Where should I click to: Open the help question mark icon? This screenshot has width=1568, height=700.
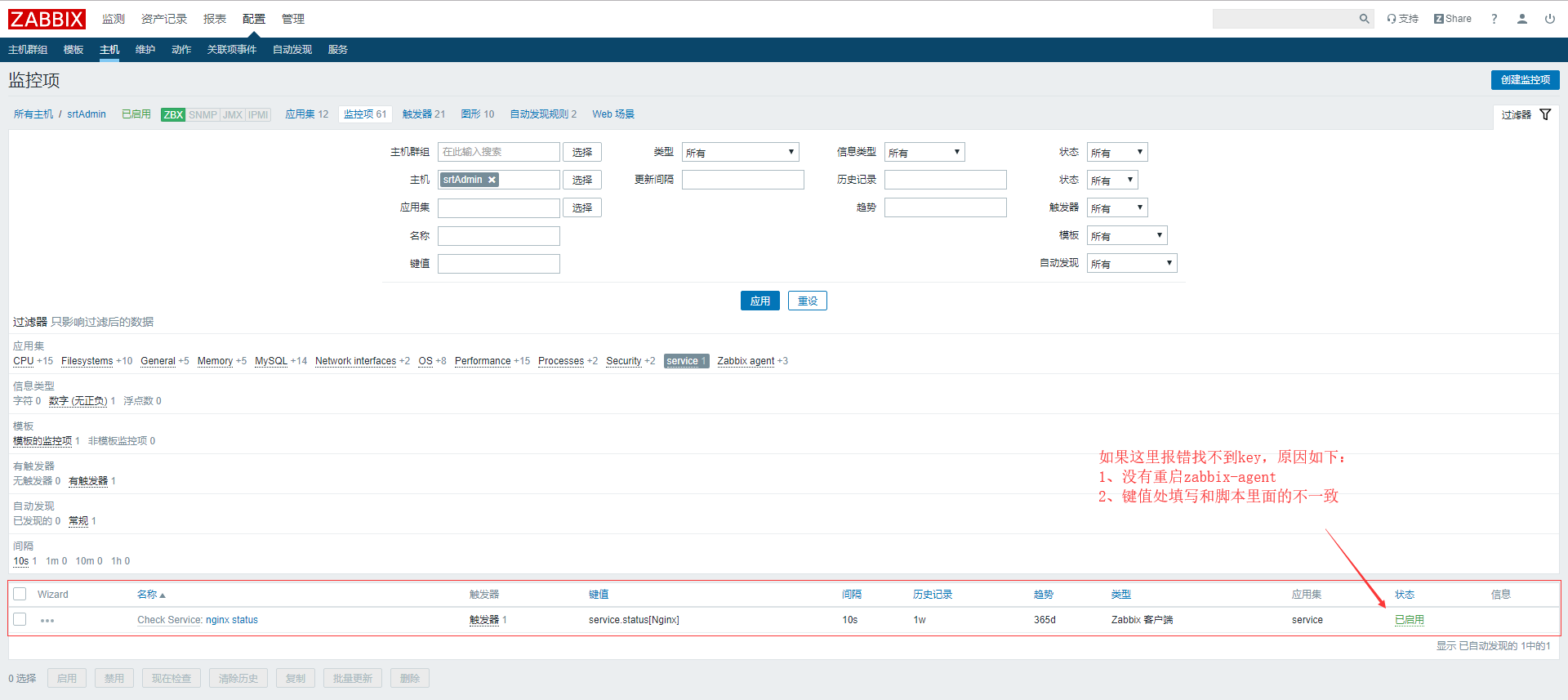pyautogui.click(x=1494, y=19)
